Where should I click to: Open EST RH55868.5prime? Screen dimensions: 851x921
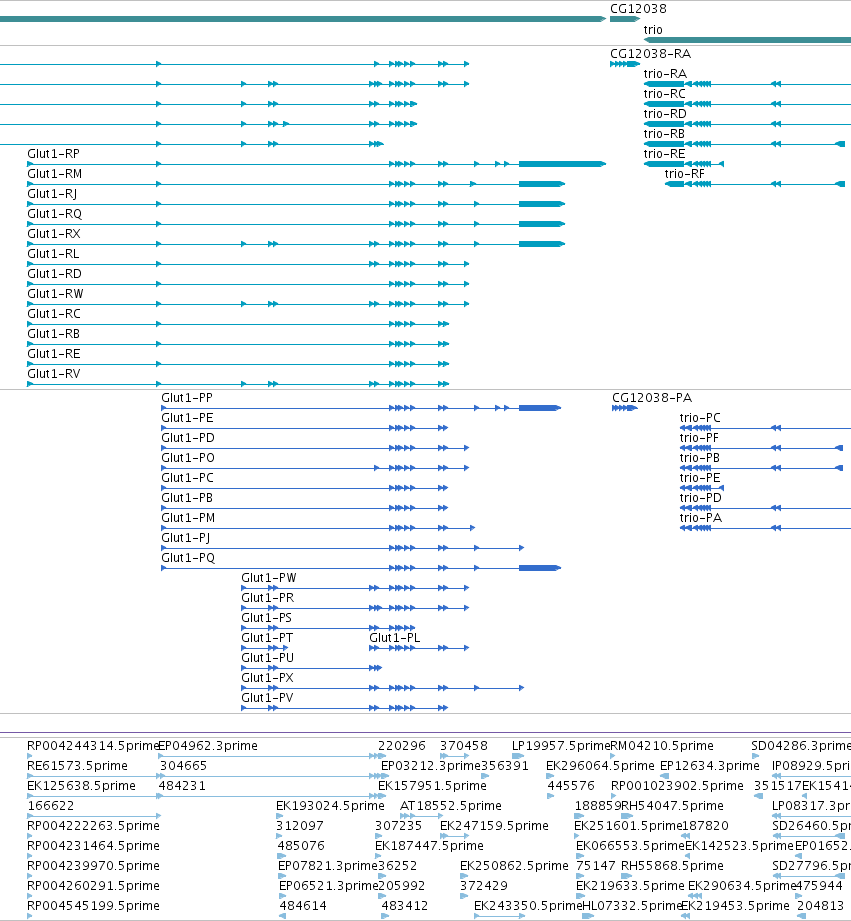pos(672,865)
